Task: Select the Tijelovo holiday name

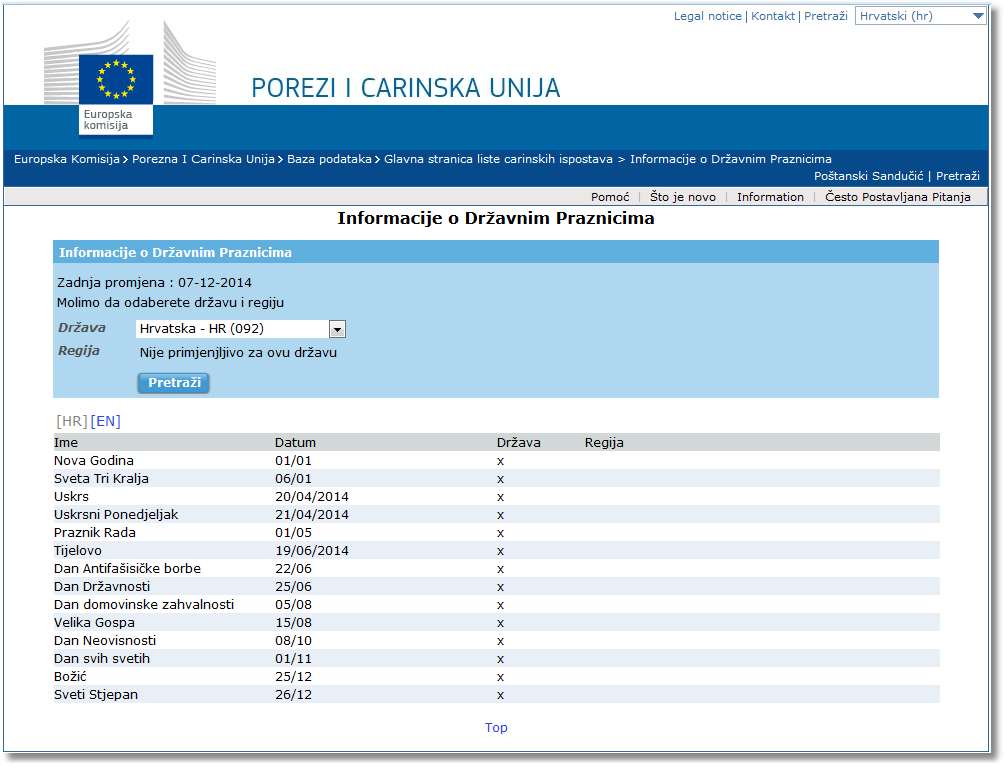Action: [78, 550]
